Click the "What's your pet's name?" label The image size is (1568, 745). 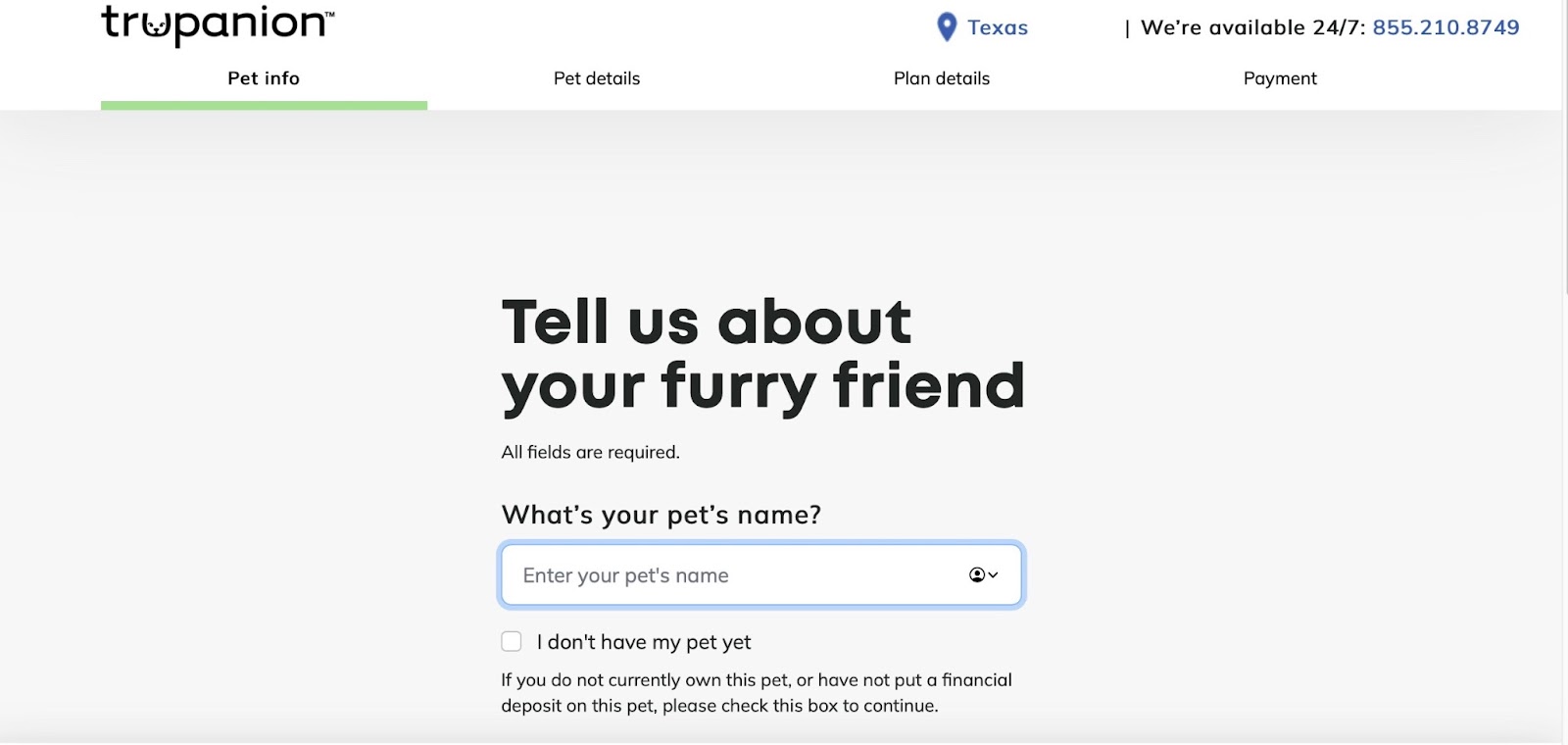[661, 515]
